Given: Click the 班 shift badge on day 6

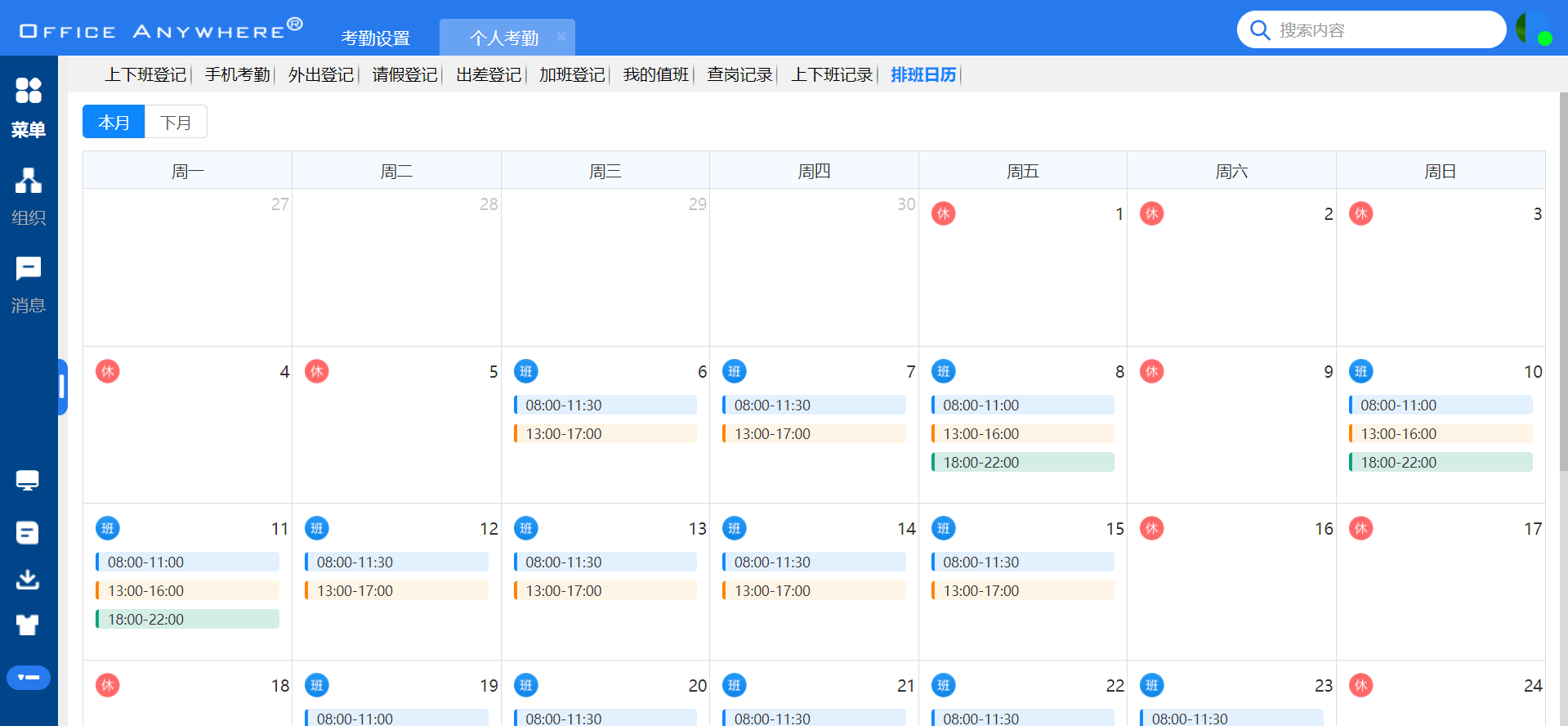Looking at the screenshot, I should coord(526,372).
